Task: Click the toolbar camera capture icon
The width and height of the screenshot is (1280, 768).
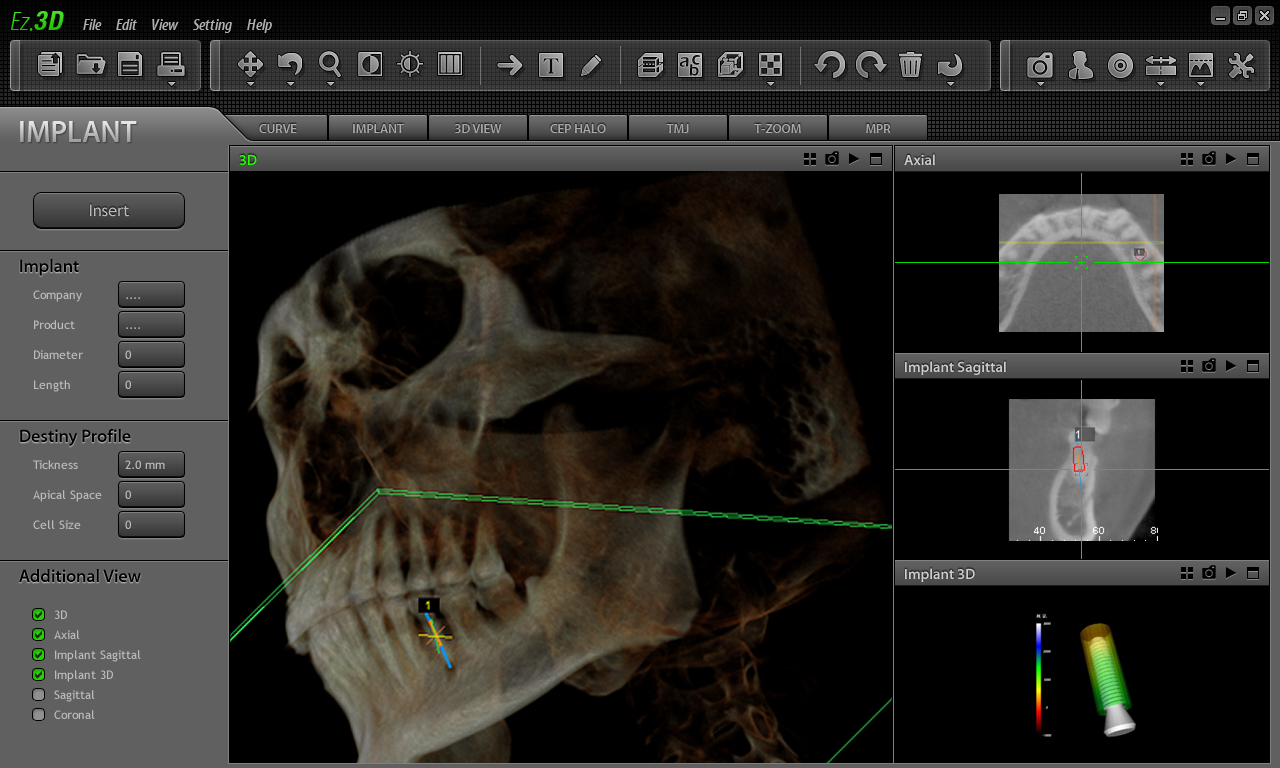Action: pyautogui.click(x=1041, y=66)
